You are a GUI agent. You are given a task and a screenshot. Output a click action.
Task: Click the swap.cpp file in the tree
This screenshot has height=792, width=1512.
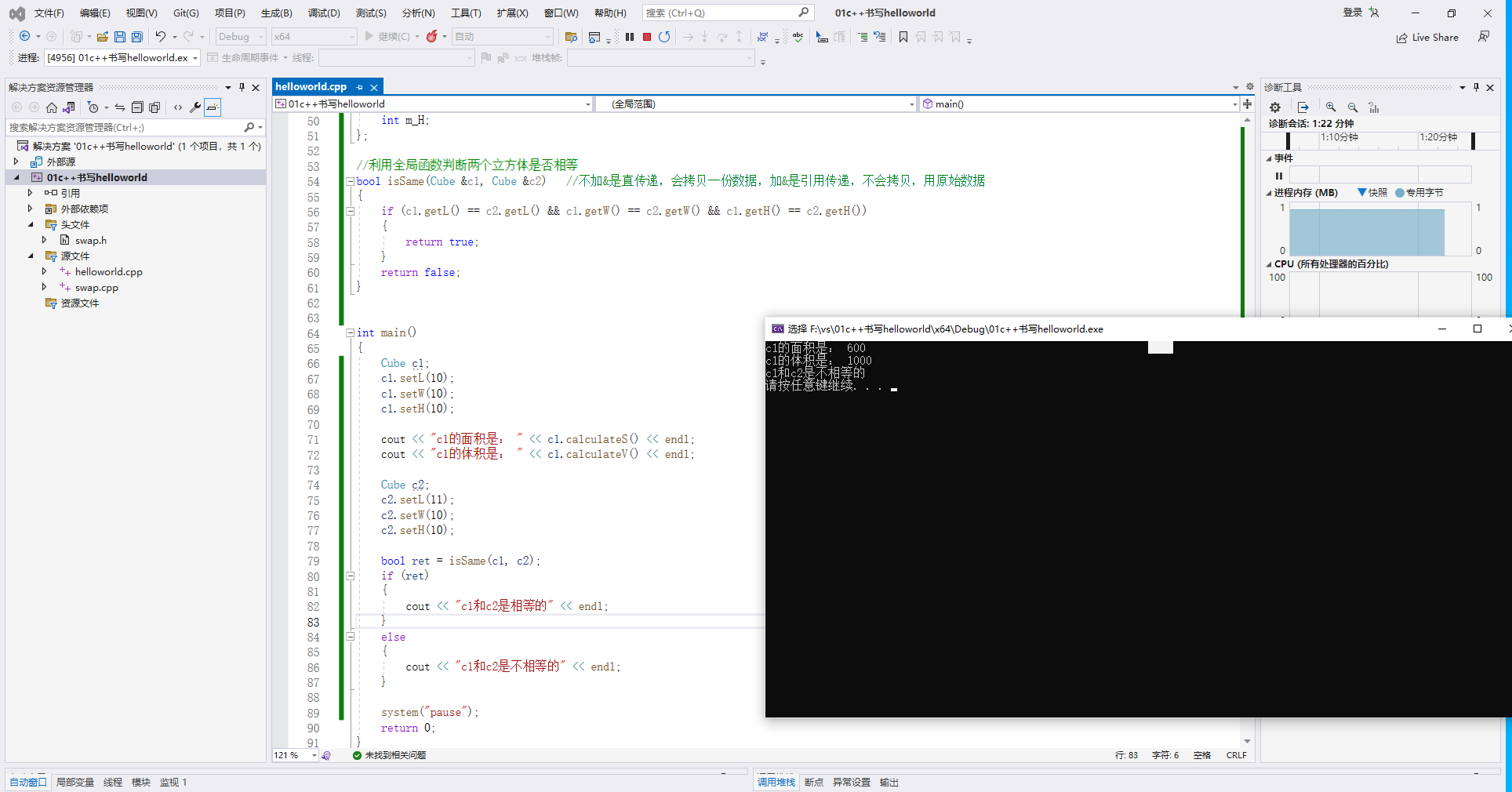pos(96,288)
